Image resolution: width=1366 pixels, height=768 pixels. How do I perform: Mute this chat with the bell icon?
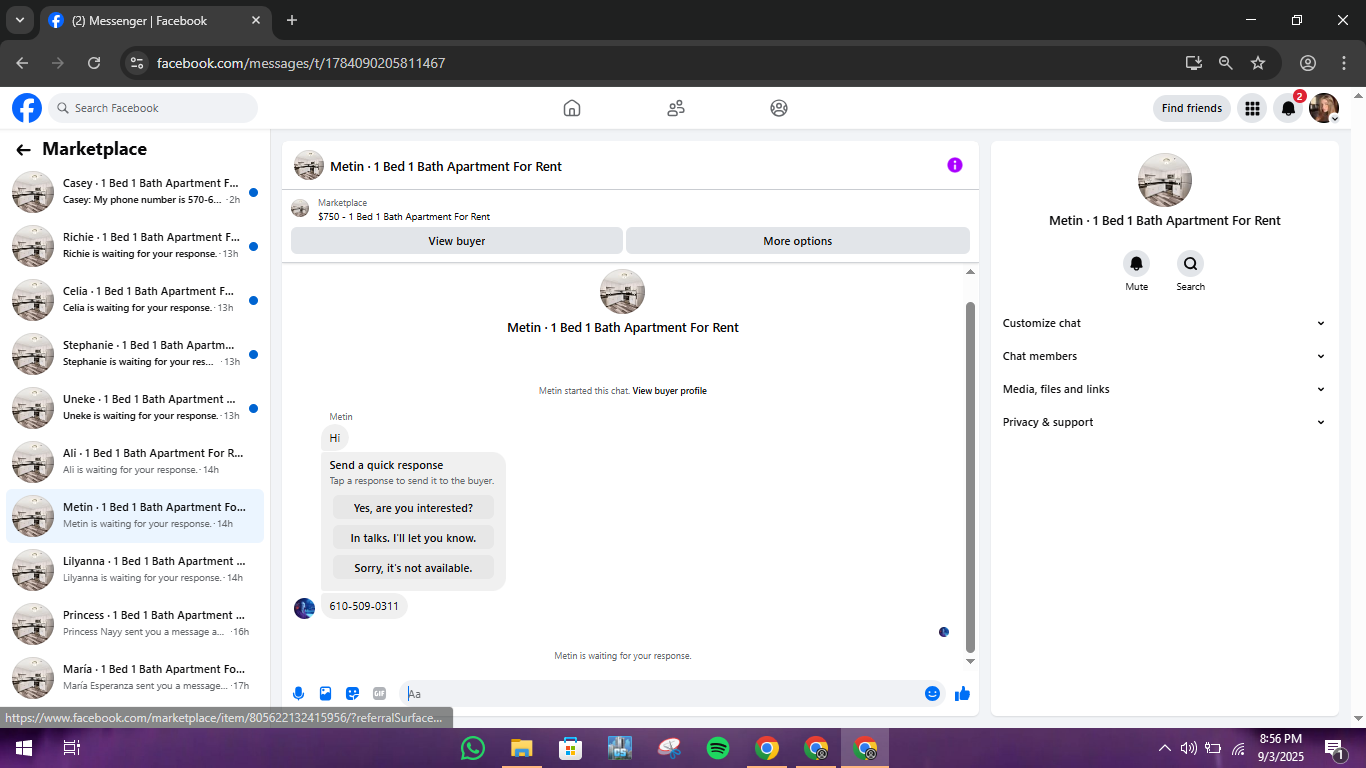pyautogui.click(x=1136, y=264)
